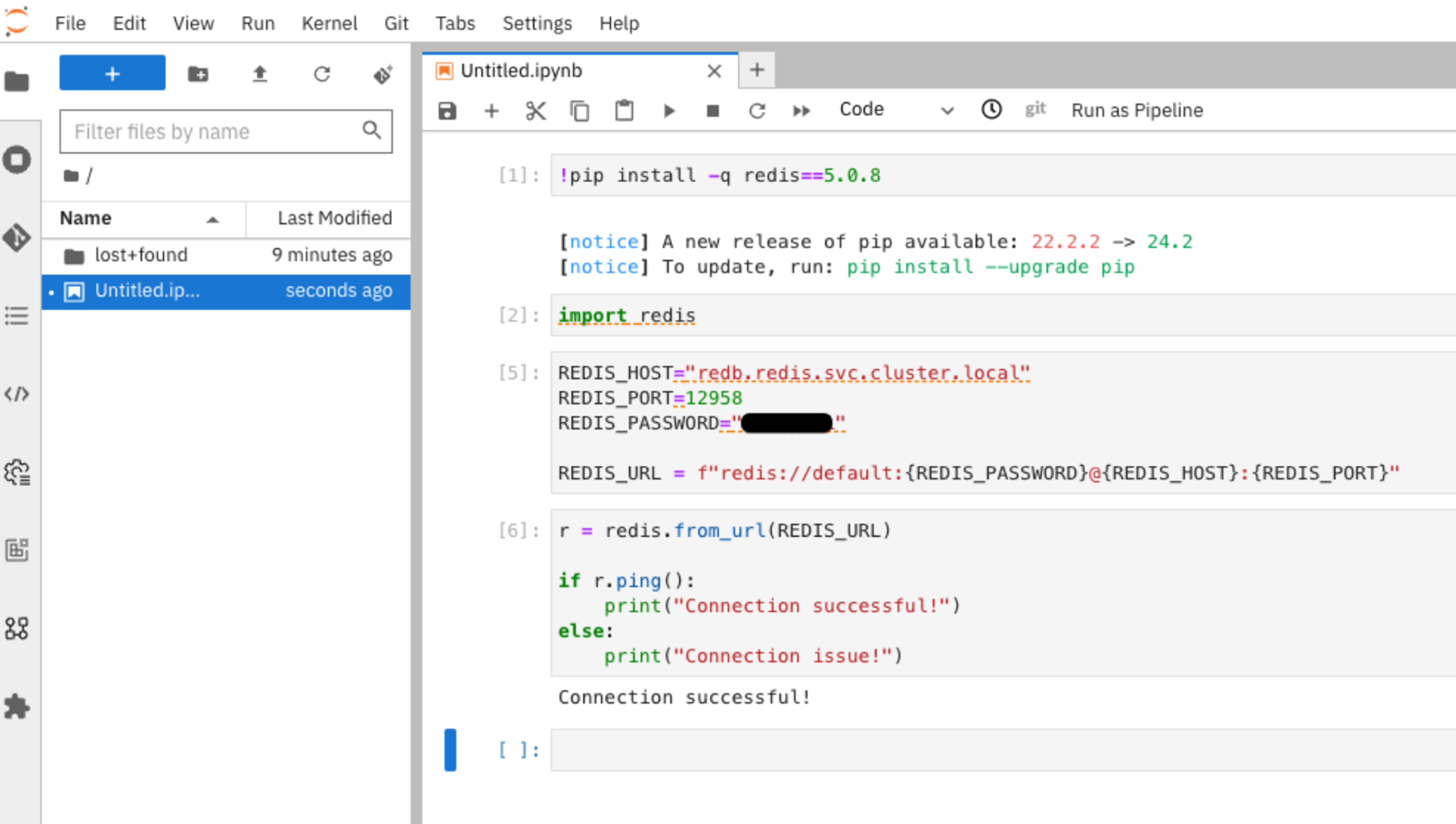Cut the selected cell with the scissors icon

(x=535, y=110)
